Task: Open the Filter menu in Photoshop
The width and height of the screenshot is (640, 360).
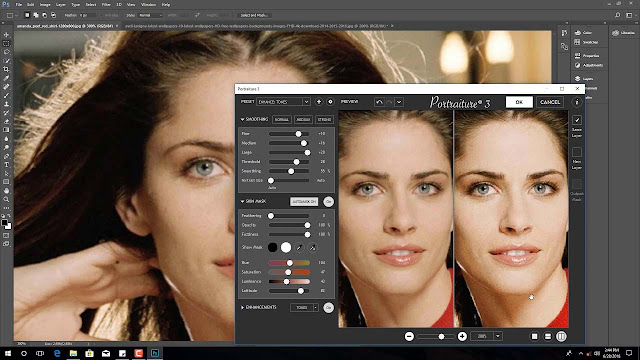Action: tap(106, 4)
